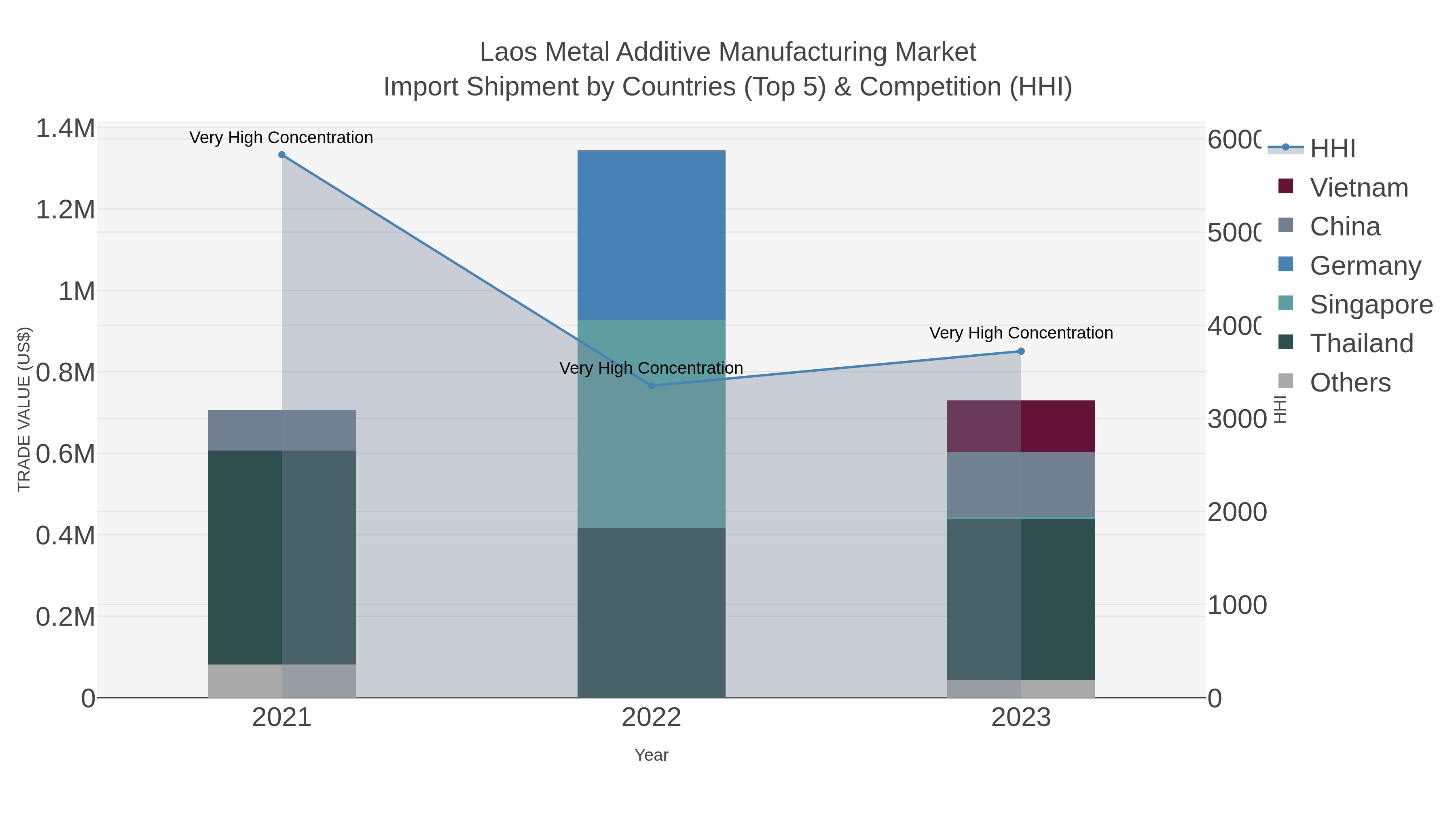Click the 2021 HHI data point
The width and height of the screenshot is (1456, 819).
pyautogui.click(x=282, y=155)
